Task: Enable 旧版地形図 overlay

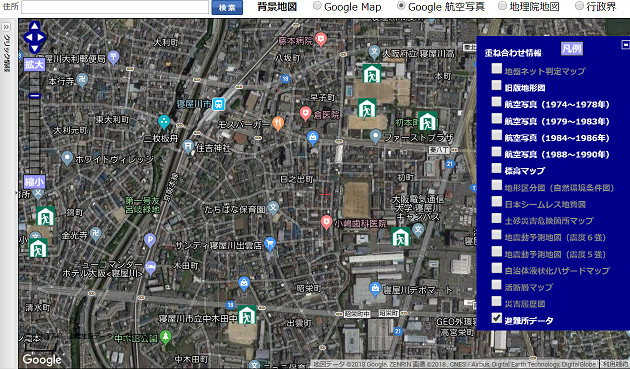Action: click(x=497, y=85)
